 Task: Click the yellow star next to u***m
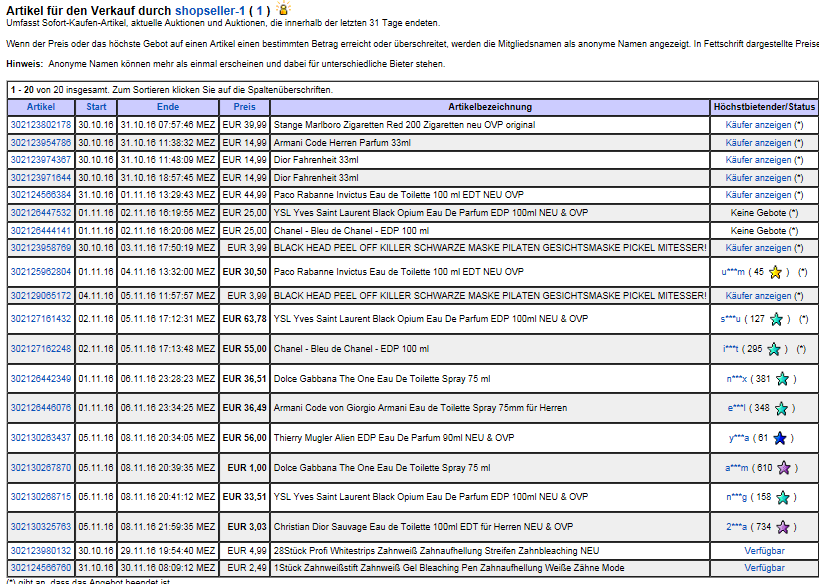click(x=776, y=272)
